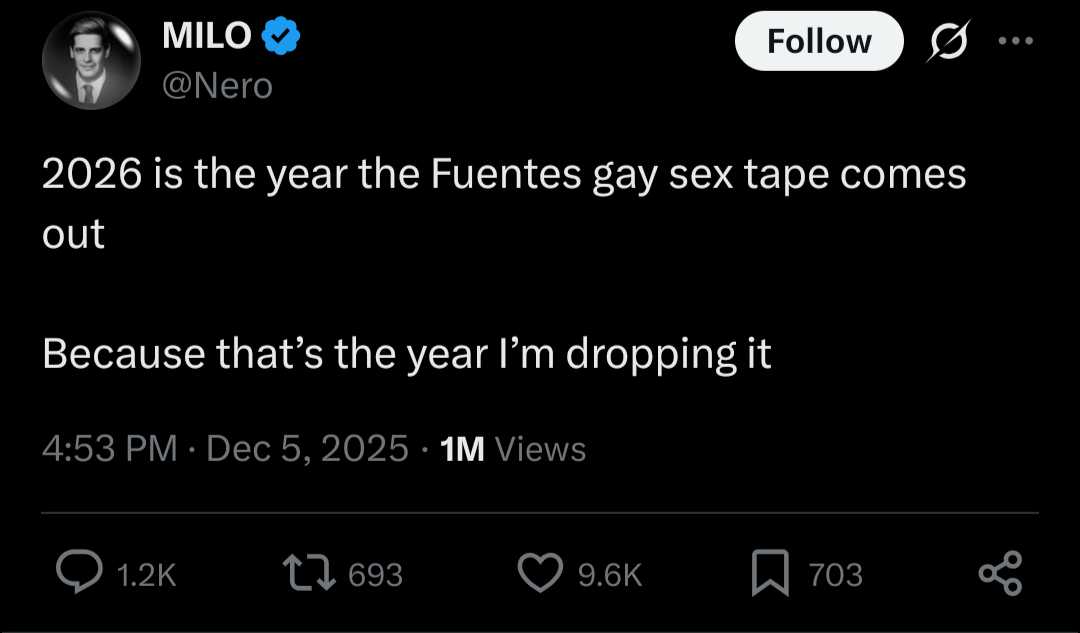Click the 693 reposts count

click(376, 575)
